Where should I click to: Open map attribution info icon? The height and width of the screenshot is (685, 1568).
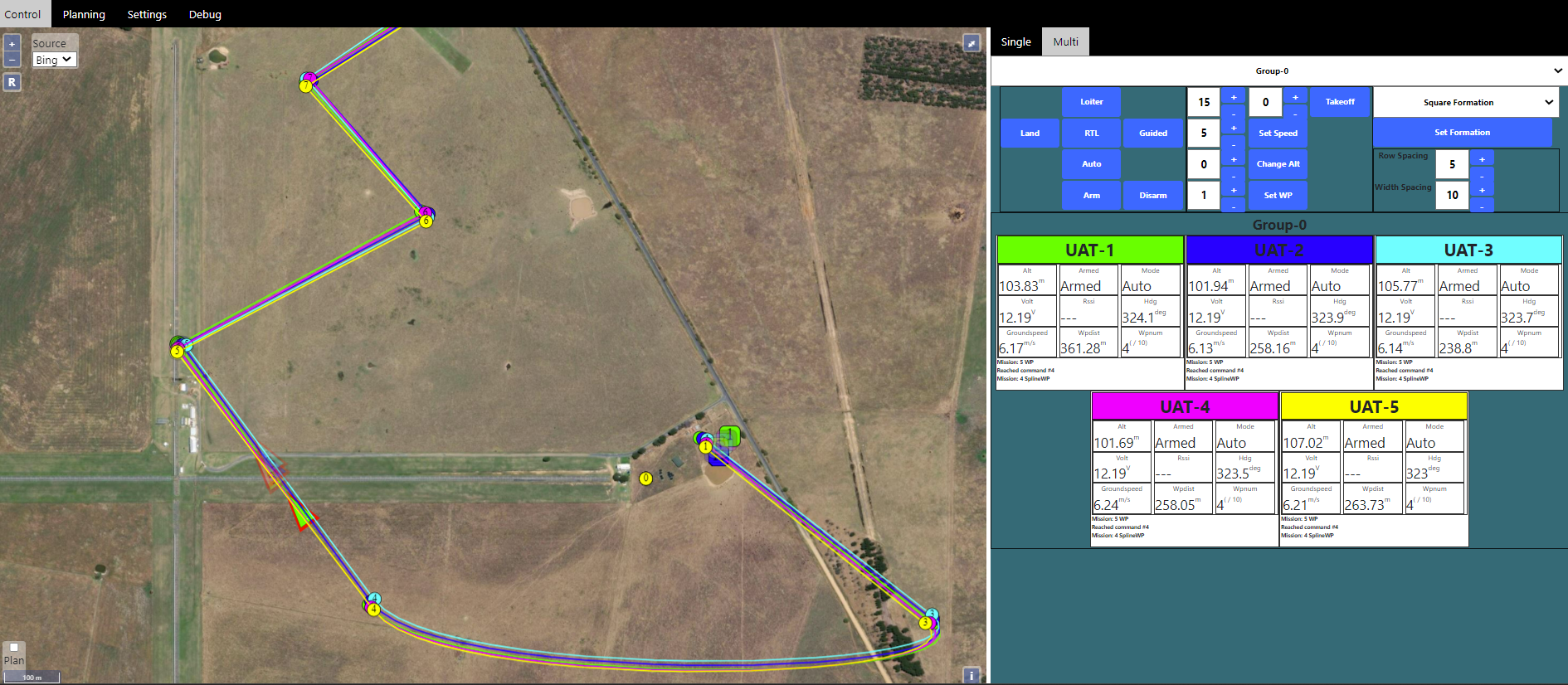(971, 675)
